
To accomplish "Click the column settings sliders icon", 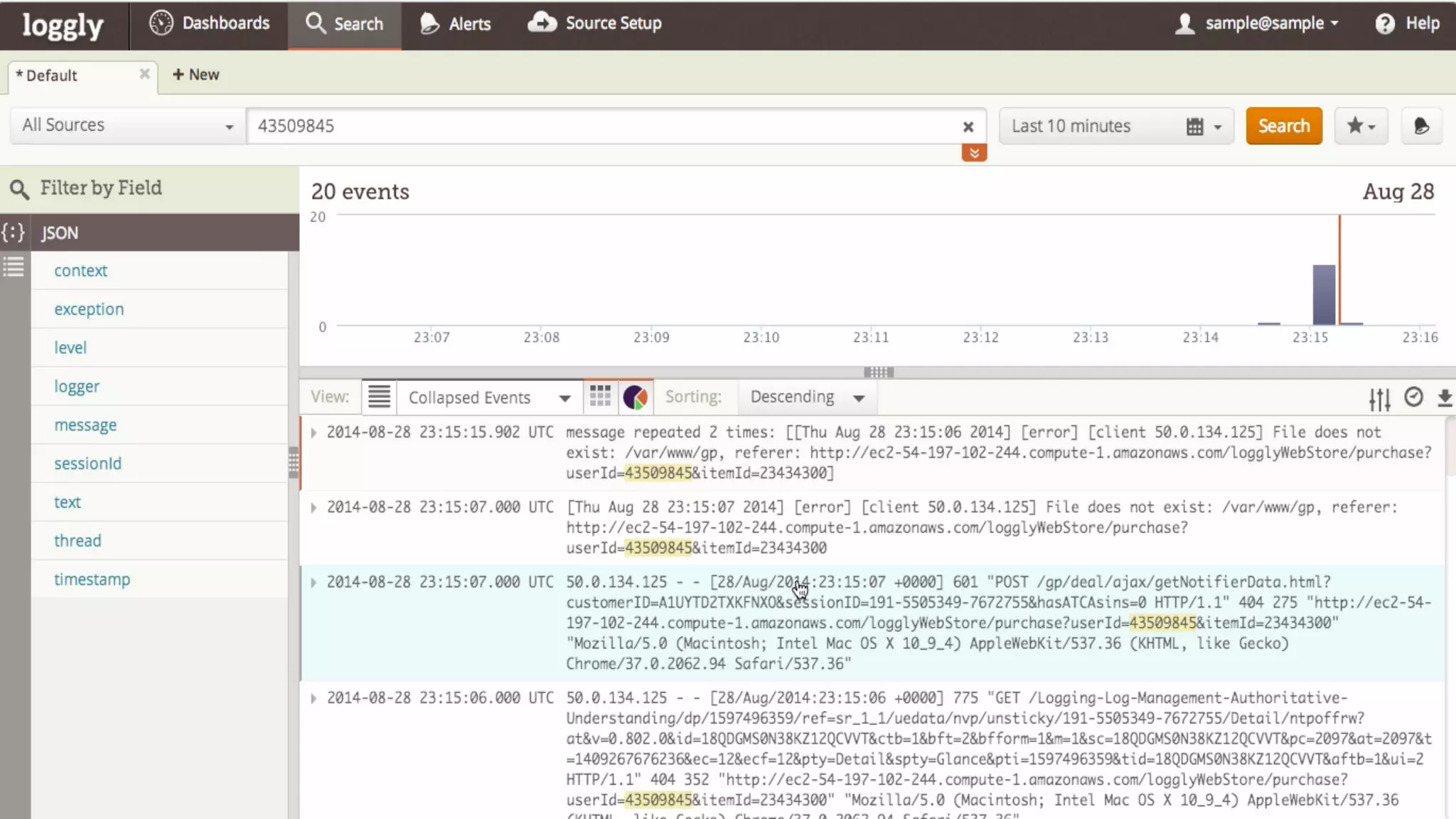I will [1379, 399].
